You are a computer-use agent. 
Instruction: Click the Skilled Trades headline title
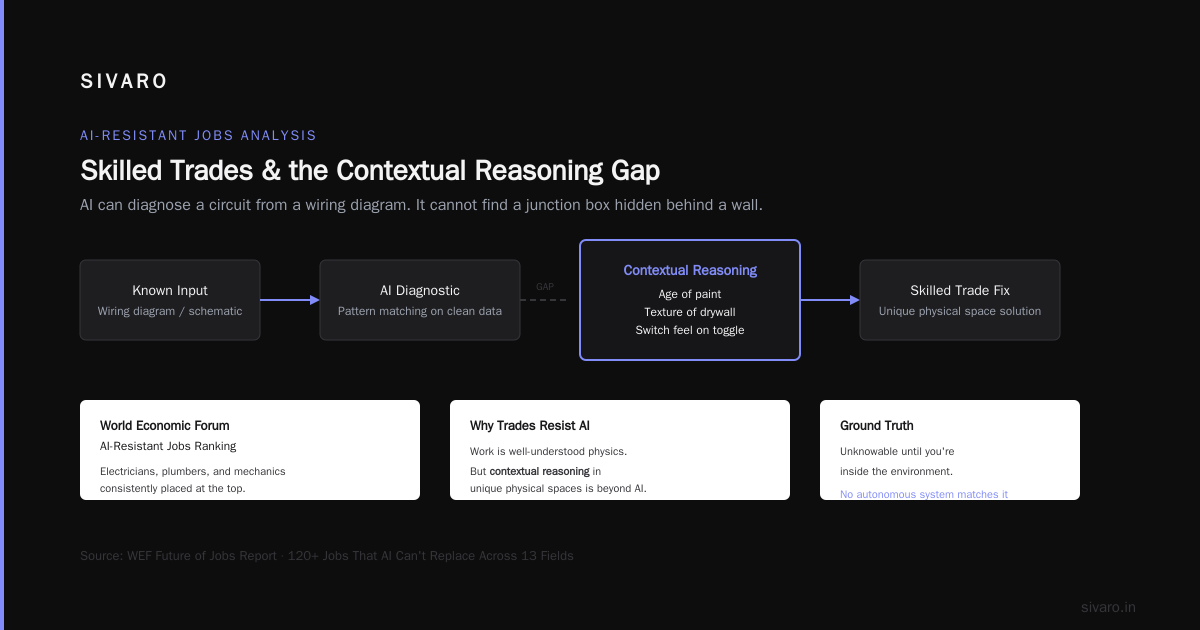point(370,170)
